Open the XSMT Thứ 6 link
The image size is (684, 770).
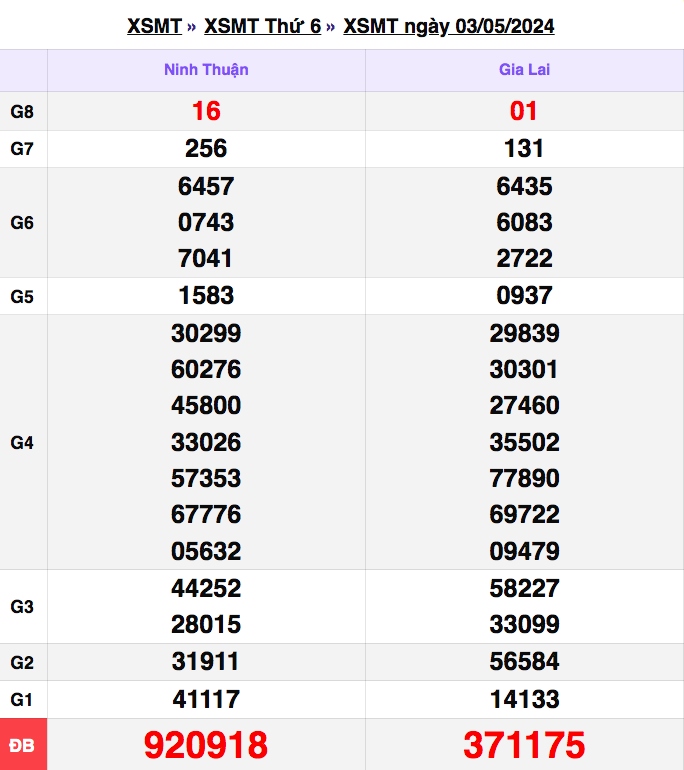tap(263, 26)
